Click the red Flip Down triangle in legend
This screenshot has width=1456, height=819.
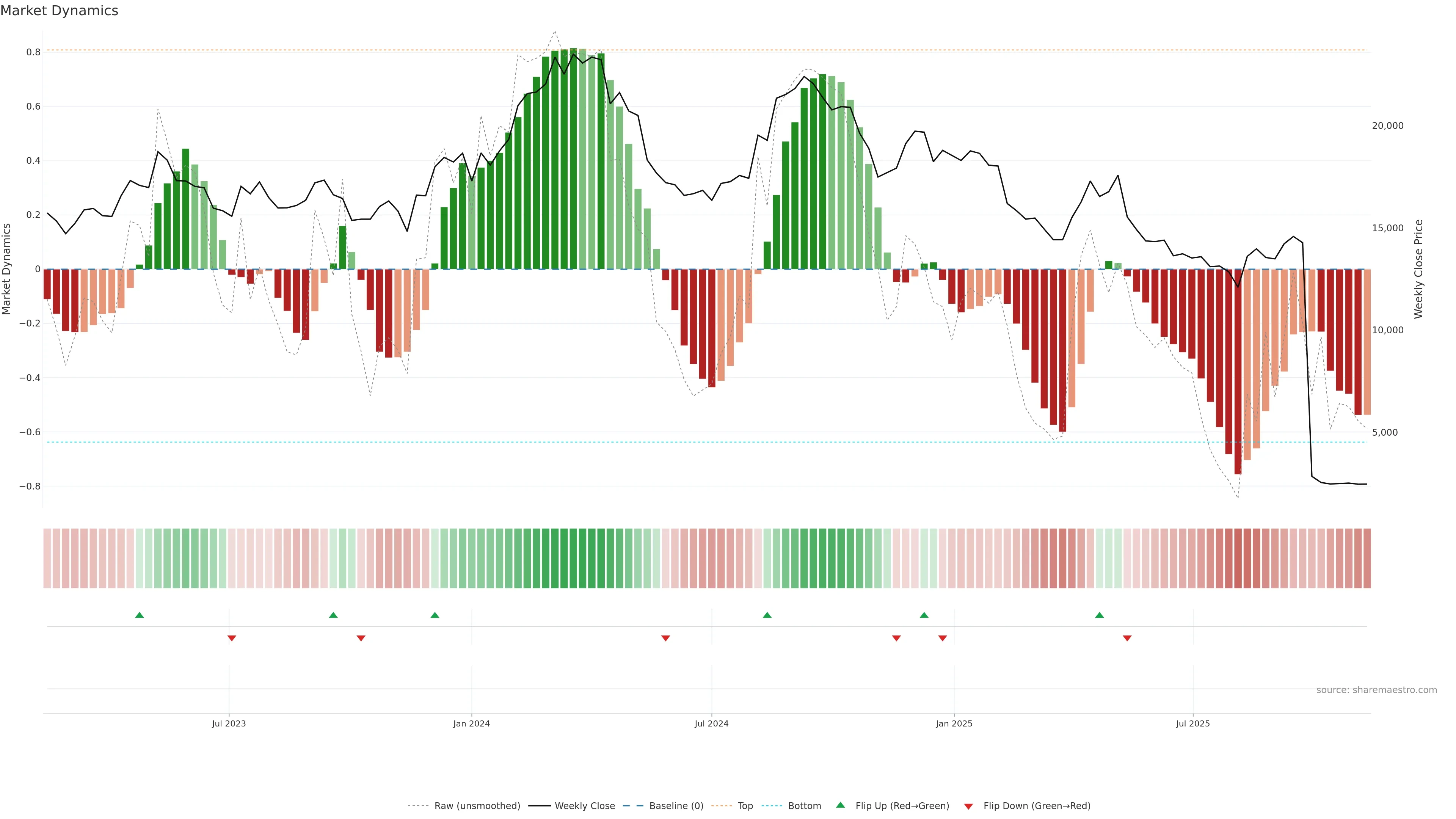[968, 806]
